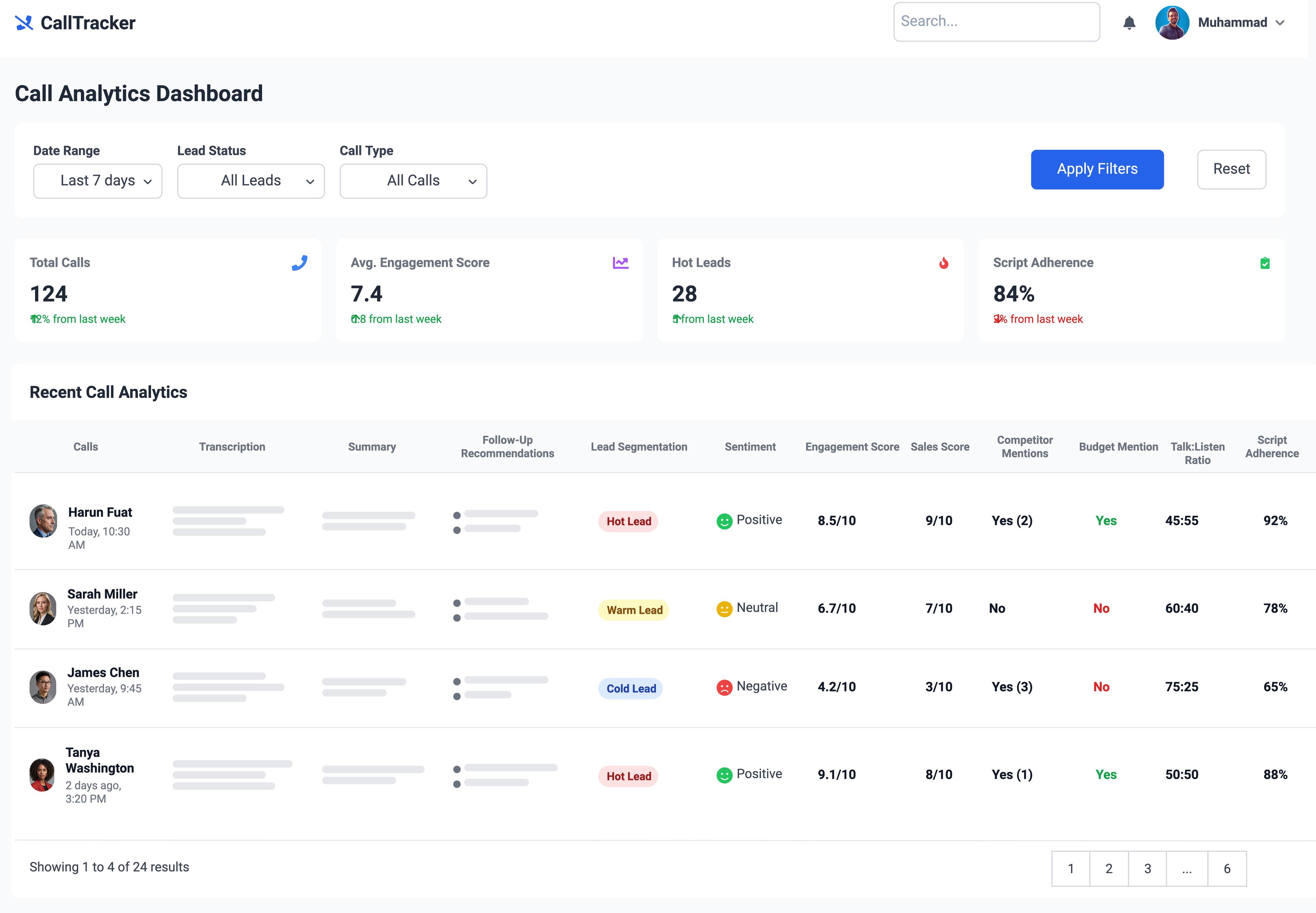Click the pagination ellipsis button
This screenshot has height=913, width=1316.
[1187, 868]
